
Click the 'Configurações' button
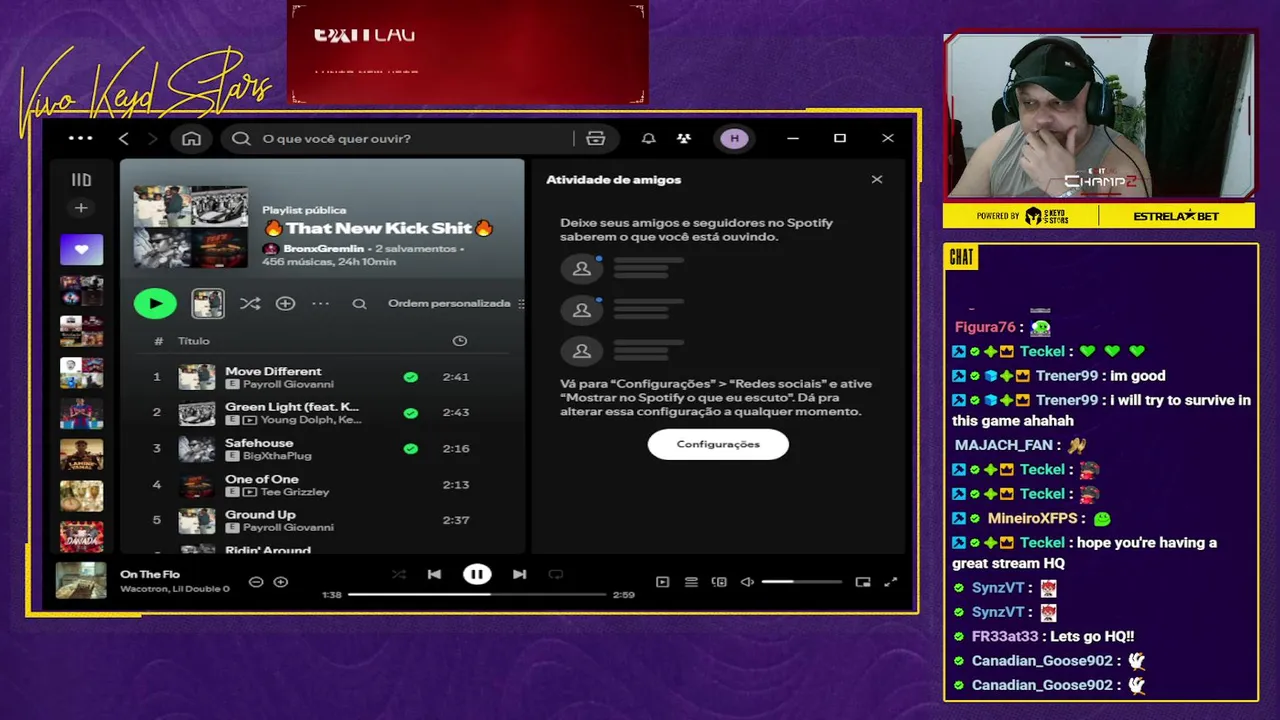(718, 444)
